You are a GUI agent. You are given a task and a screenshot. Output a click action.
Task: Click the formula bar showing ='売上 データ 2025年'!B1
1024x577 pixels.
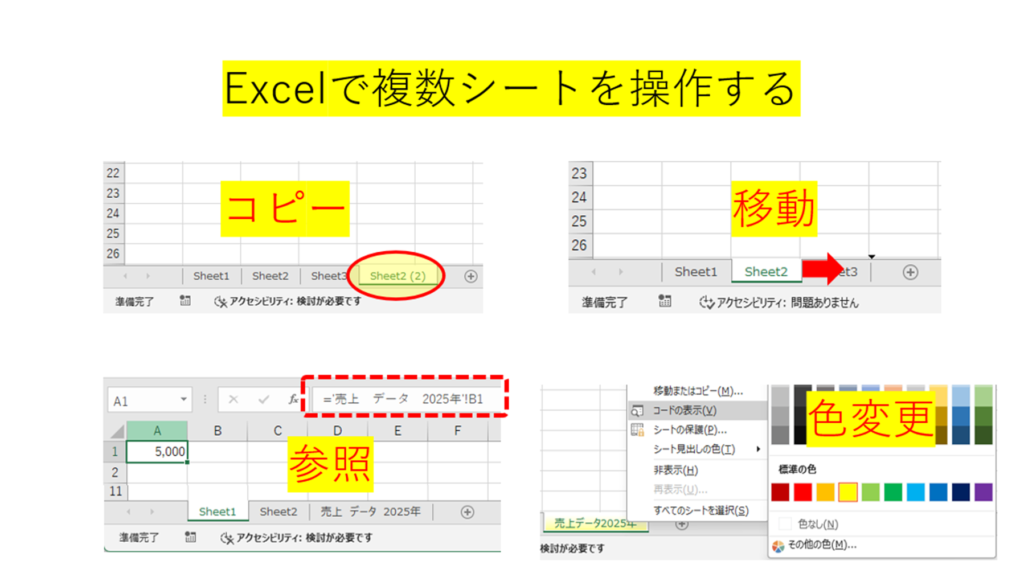point(410,399)
